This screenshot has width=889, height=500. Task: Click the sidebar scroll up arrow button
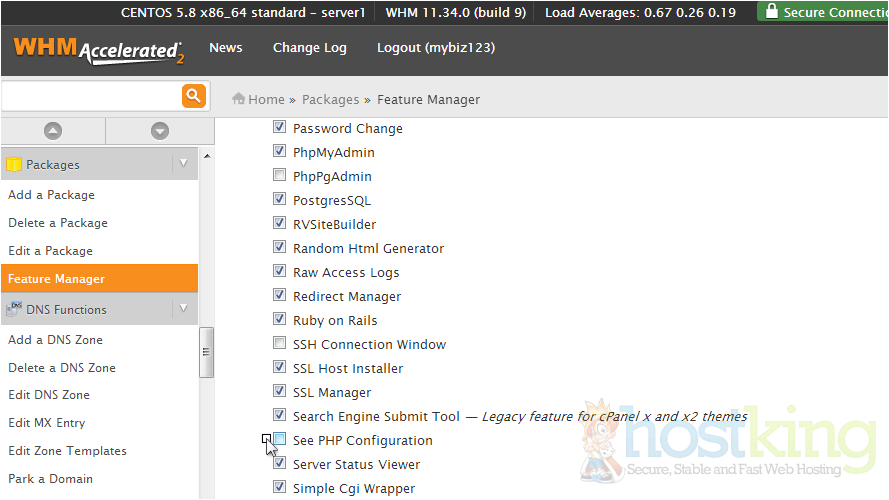(53, 131)
